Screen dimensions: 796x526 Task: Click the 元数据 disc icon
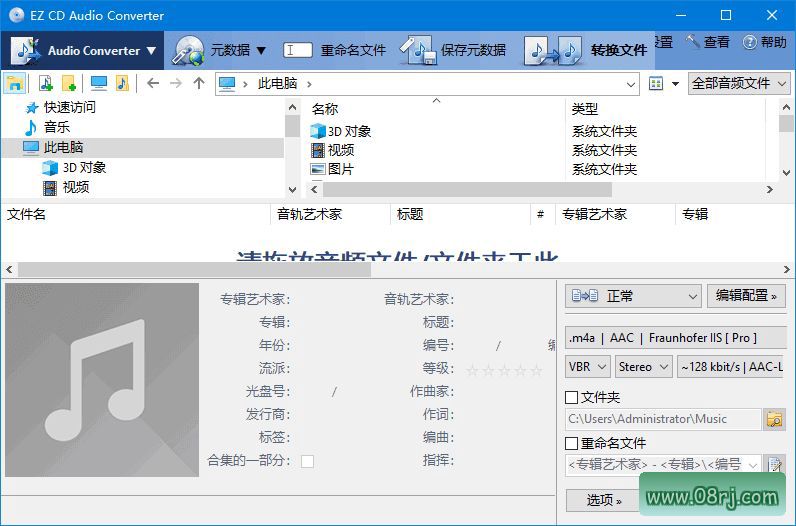[x=188, y=50]
